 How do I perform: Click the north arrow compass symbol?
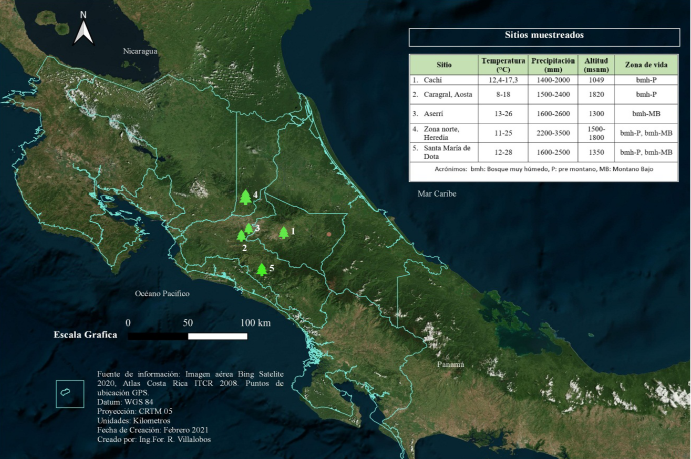point(85,31)
